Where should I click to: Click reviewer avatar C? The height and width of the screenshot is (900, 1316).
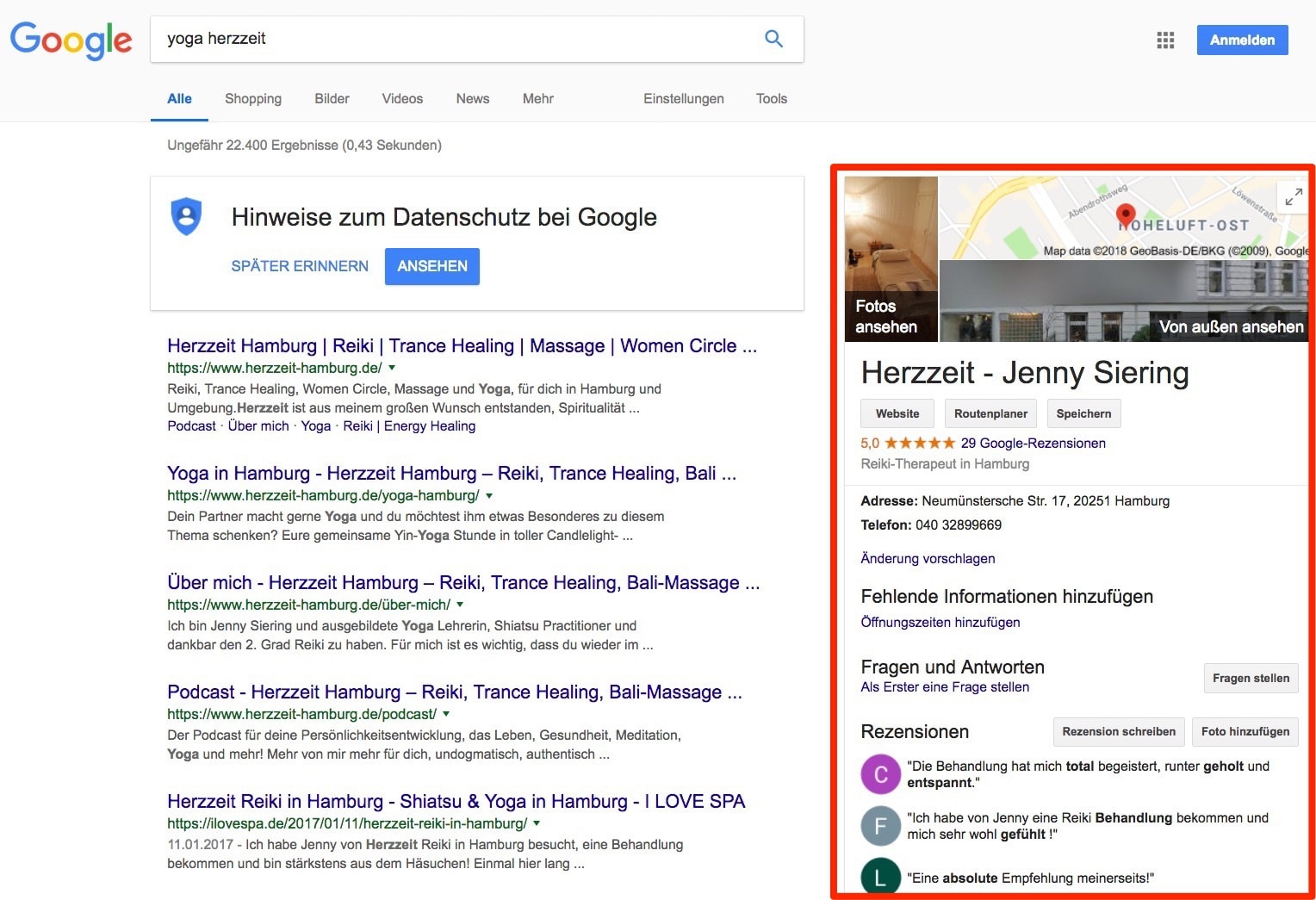(880, 773)
